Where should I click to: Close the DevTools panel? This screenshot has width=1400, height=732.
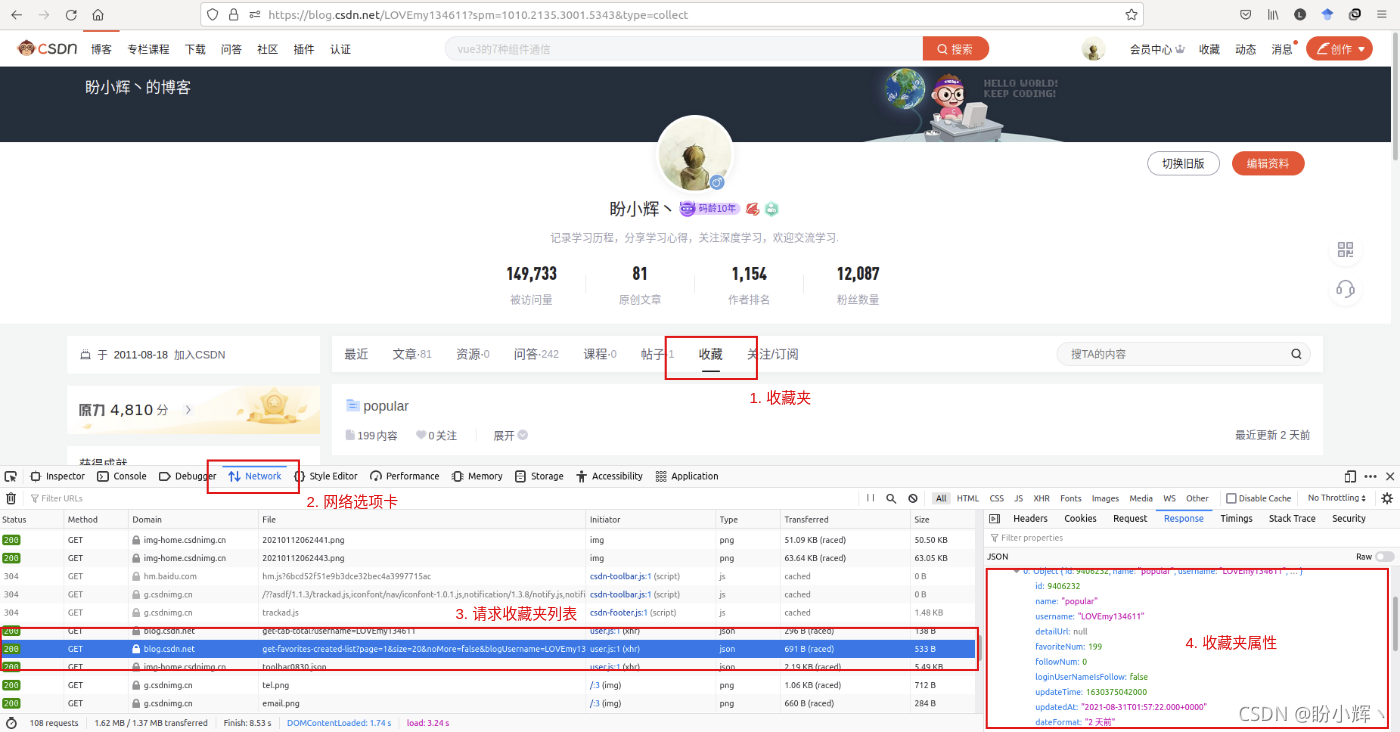[1389, 476]
